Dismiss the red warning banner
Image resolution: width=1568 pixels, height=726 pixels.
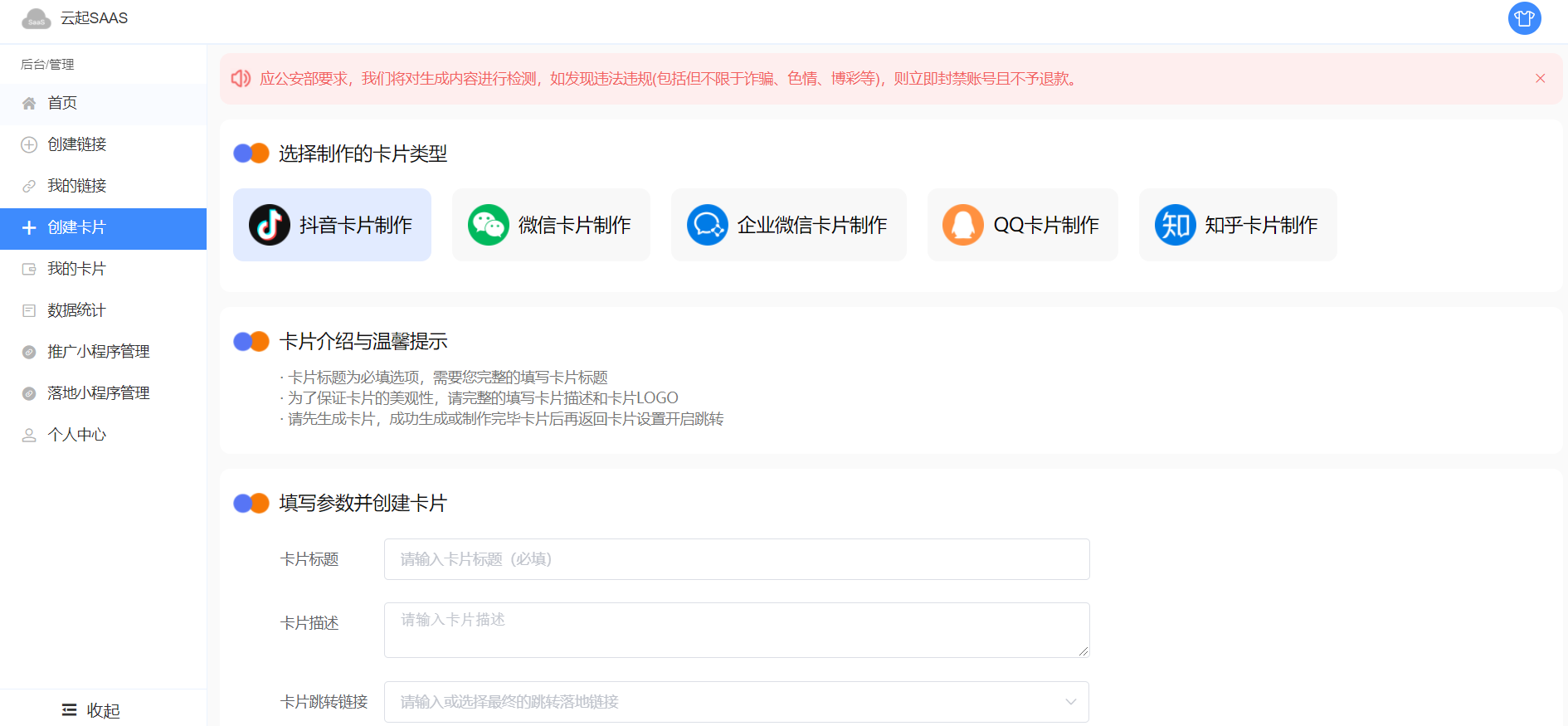[1541, 78]
